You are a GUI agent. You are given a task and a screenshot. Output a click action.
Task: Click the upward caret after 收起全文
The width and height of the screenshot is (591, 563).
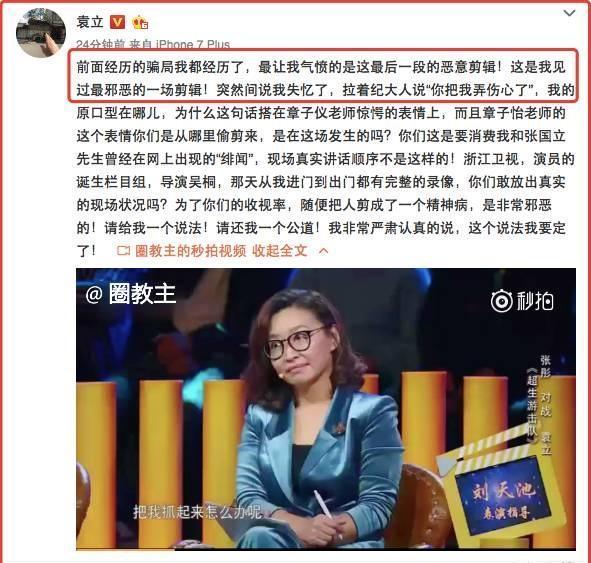tap(324, 251)
